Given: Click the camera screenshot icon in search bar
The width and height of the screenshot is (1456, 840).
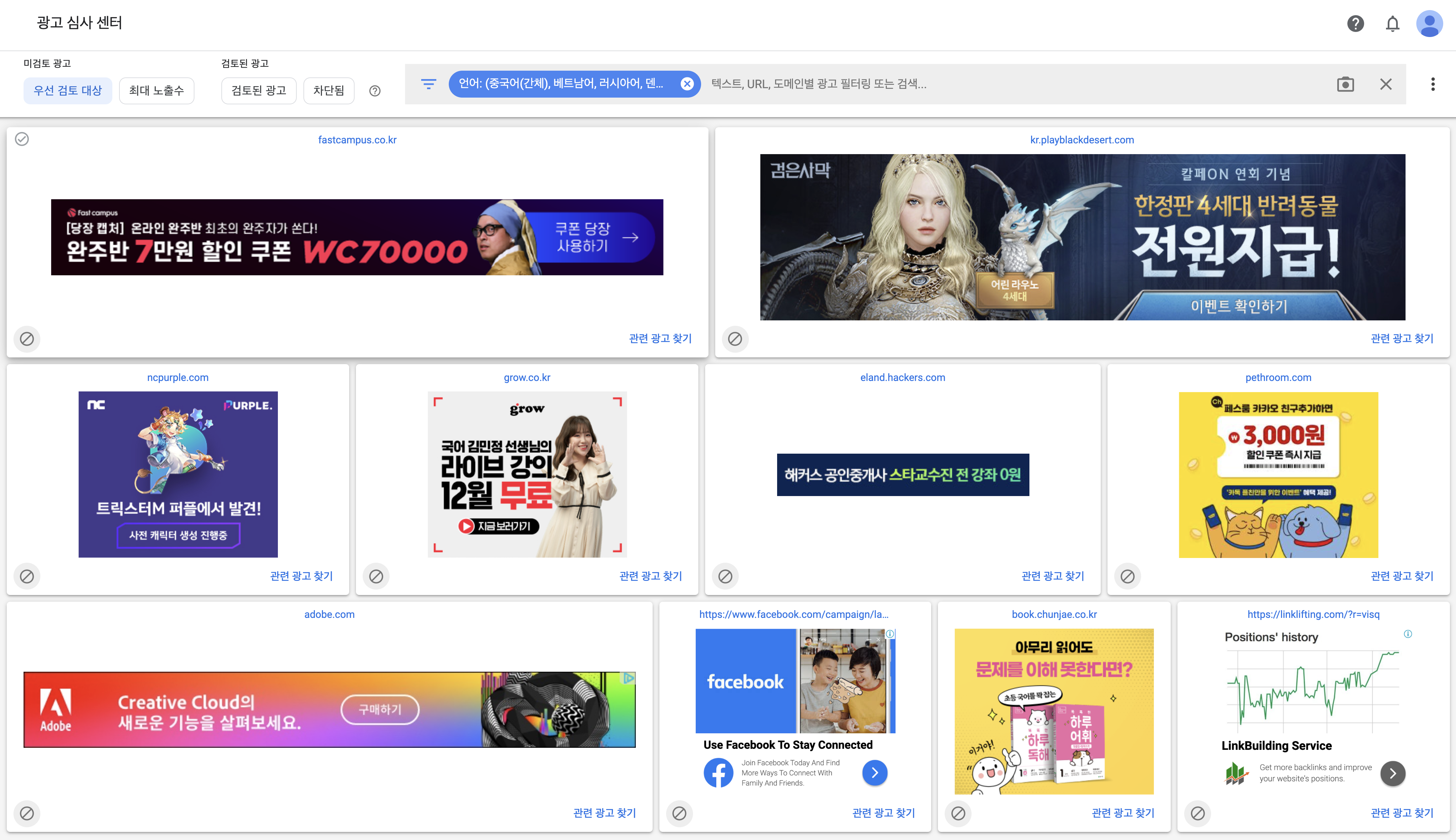Looking at the screenshot, I should coord(1345,84).
